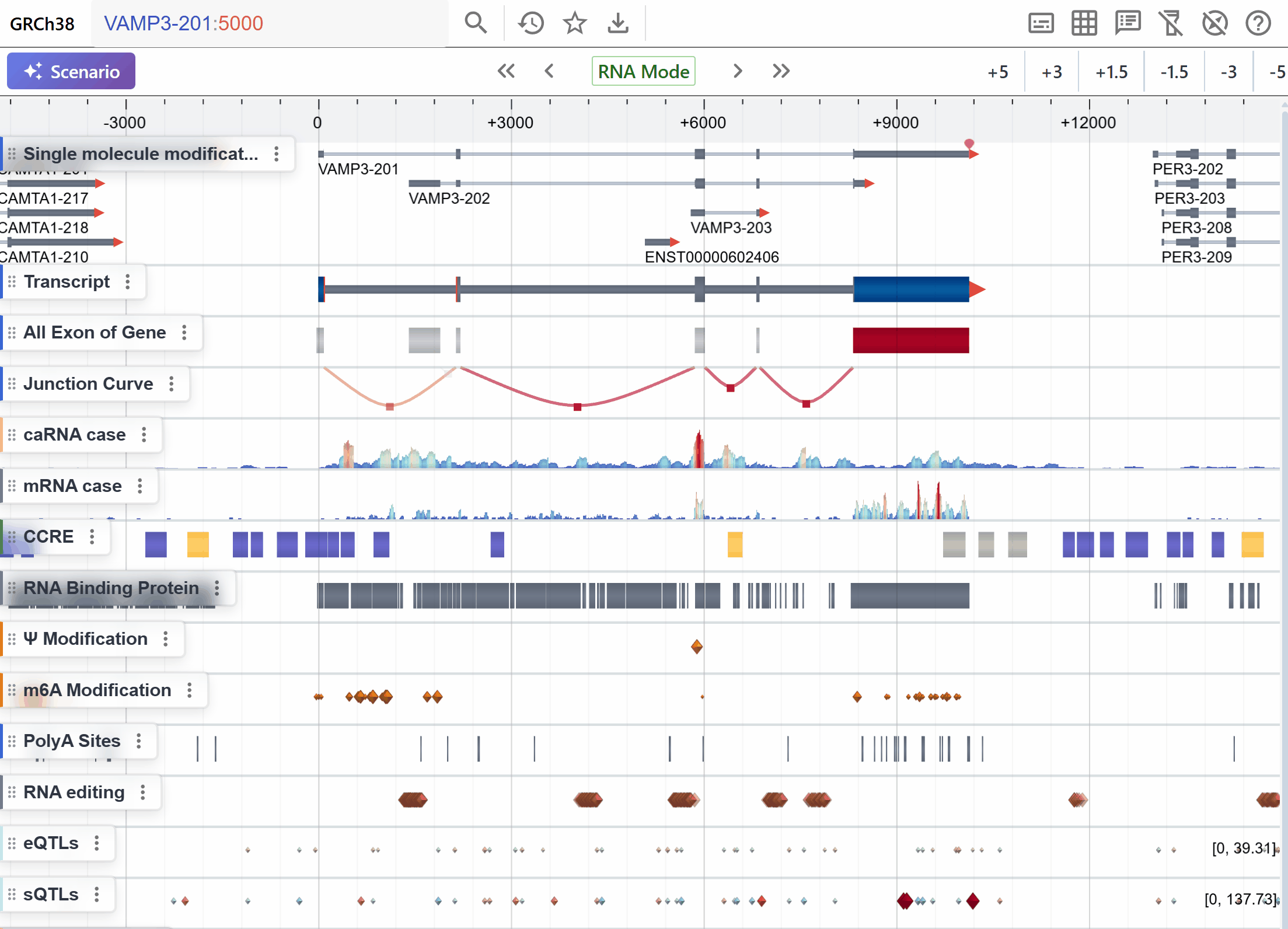Open the sQTLs track options menu
The height and width of the screenshot is (929, 1288).
click(x=97, y=894)
